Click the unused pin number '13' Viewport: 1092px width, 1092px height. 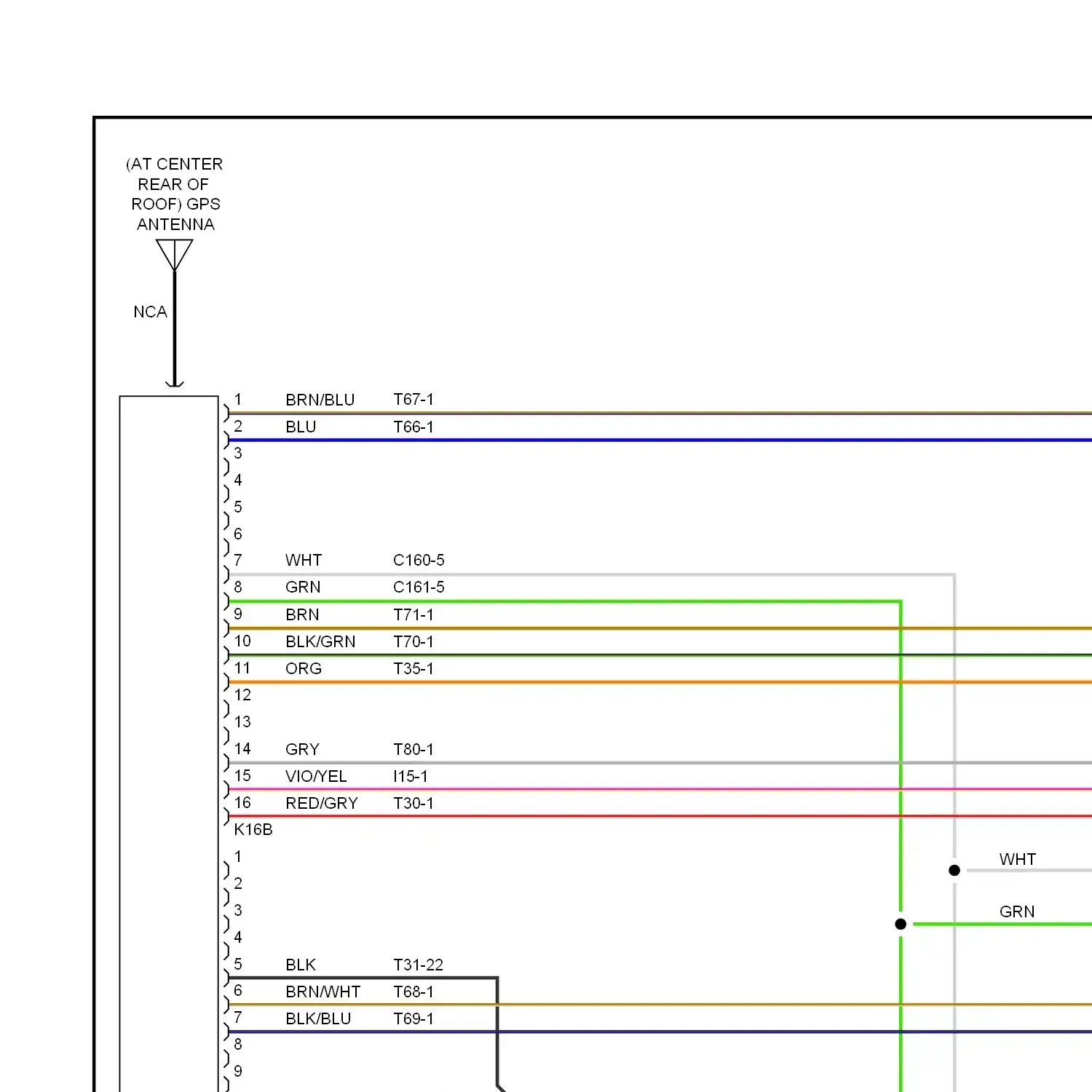pyautogui.click(x=242, y=722)
